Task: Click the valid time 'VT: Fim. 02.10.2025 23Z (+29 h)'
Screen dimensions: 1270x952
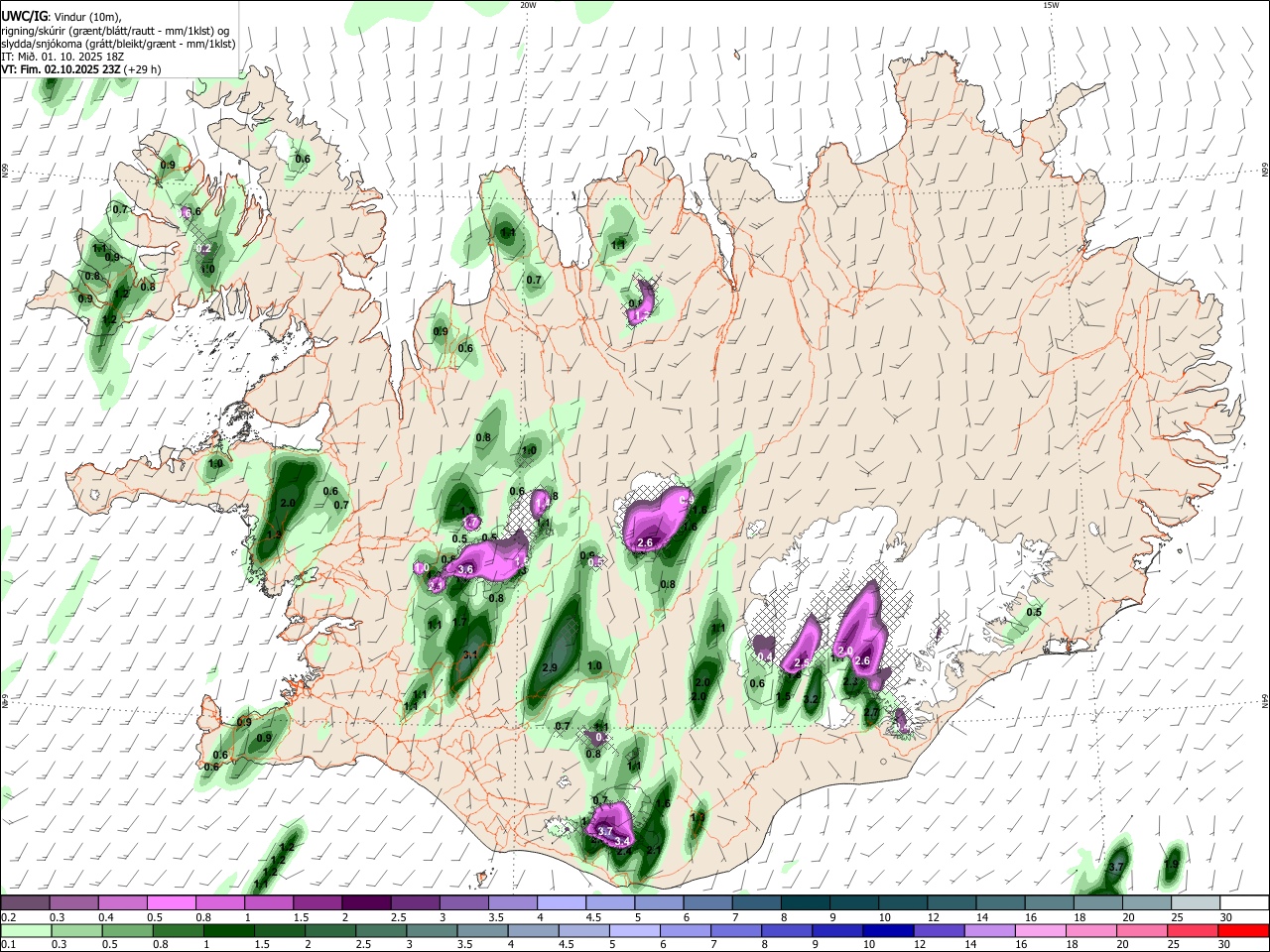Action: [x=81, y=70]
